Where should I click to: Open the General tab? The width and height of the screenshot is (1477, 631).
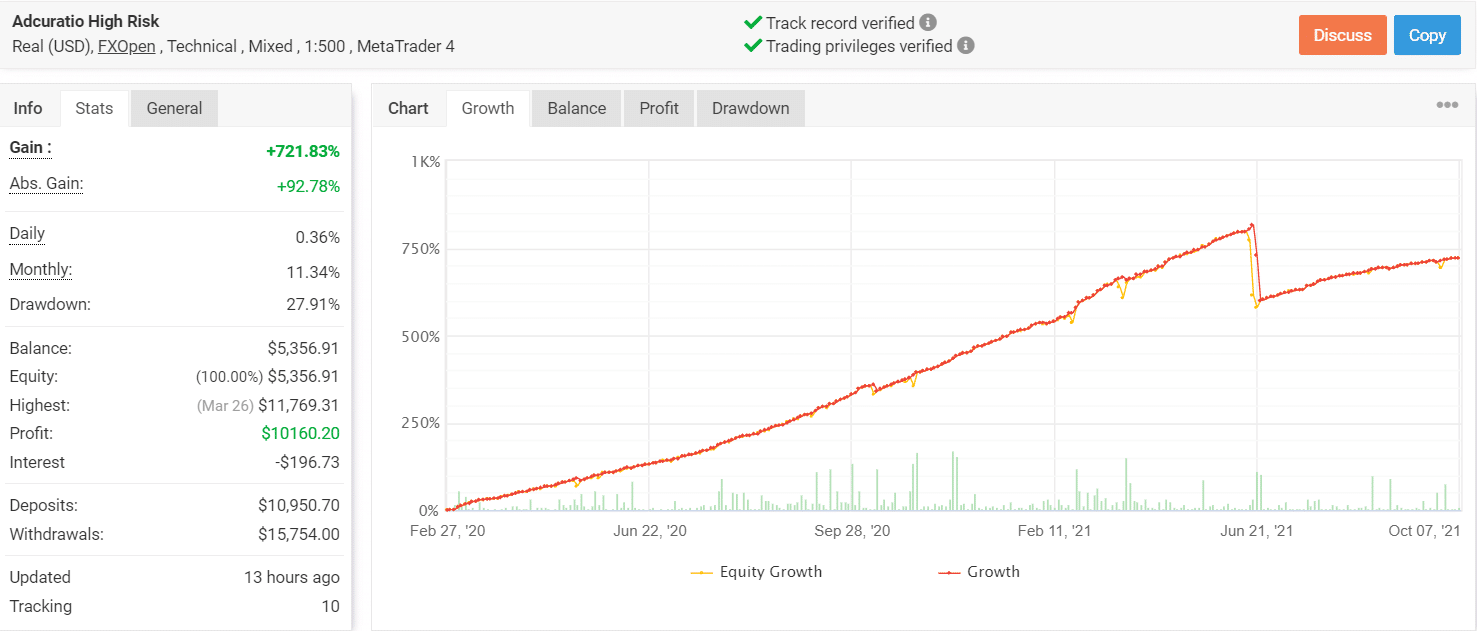tap(173, 107)
